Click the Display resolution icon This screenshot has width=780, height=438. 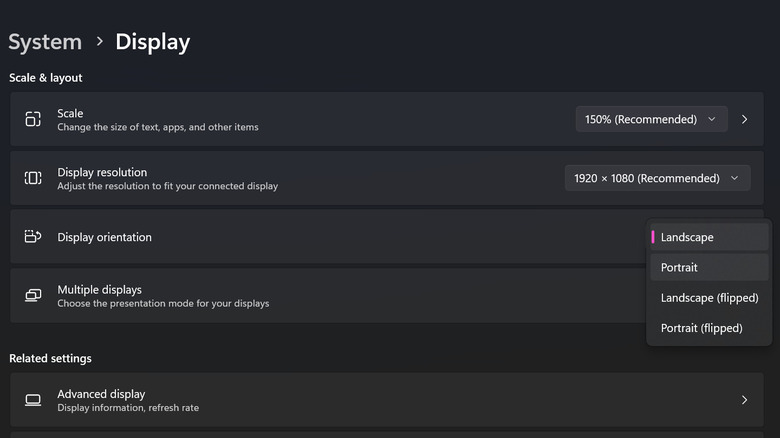[33, 178]
